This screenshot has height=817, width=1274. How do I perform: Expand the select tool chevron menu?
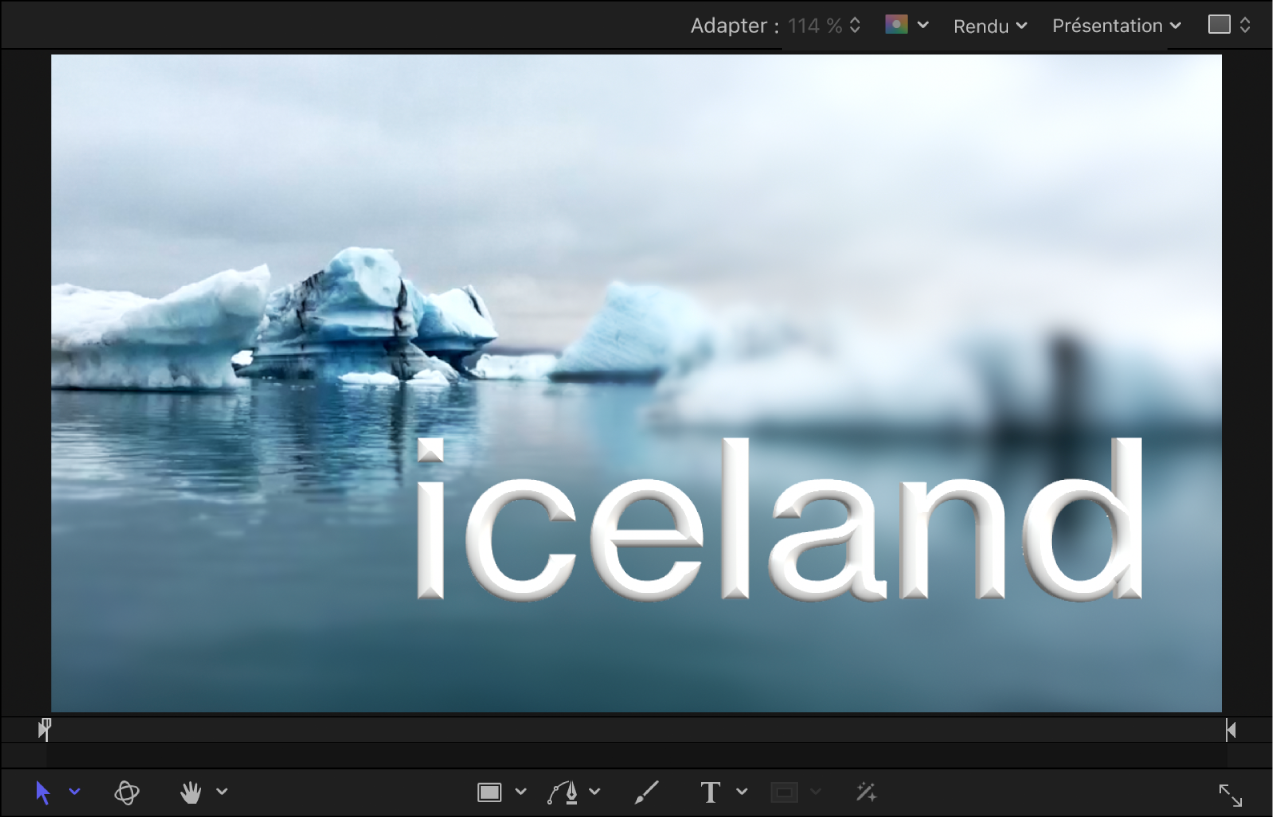[75, 792]
